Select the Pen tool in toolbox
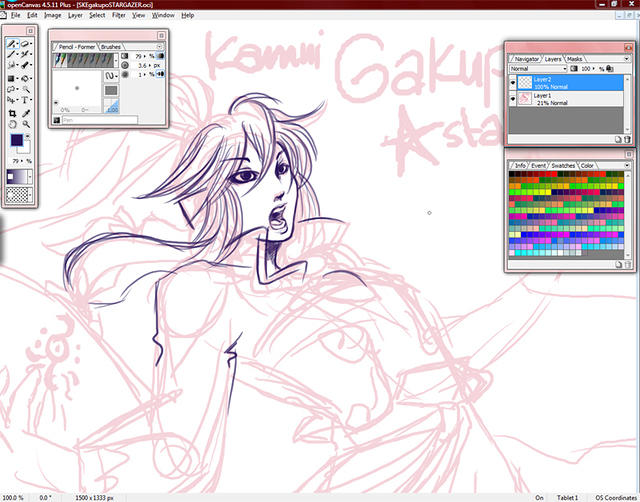 (11, 44)
